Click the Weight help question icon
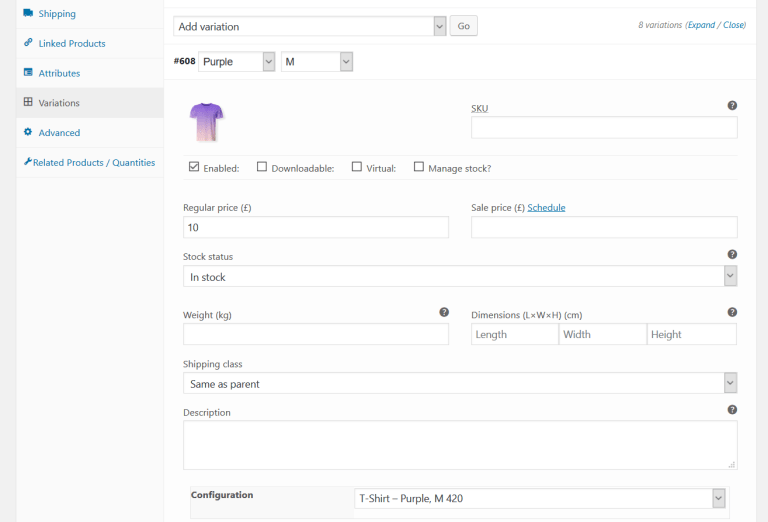 pyautogui.click(x=444, y=312)
